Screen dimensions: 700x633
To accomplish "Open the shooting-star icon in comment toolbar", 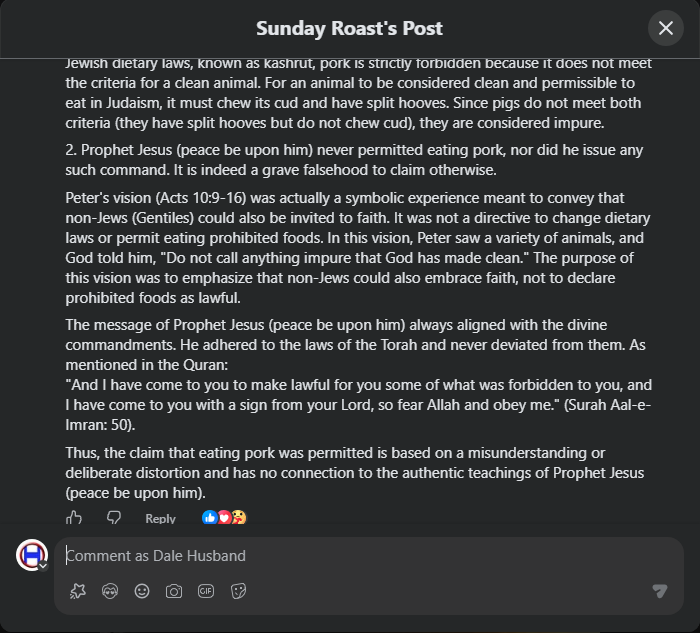I will 78,591.
